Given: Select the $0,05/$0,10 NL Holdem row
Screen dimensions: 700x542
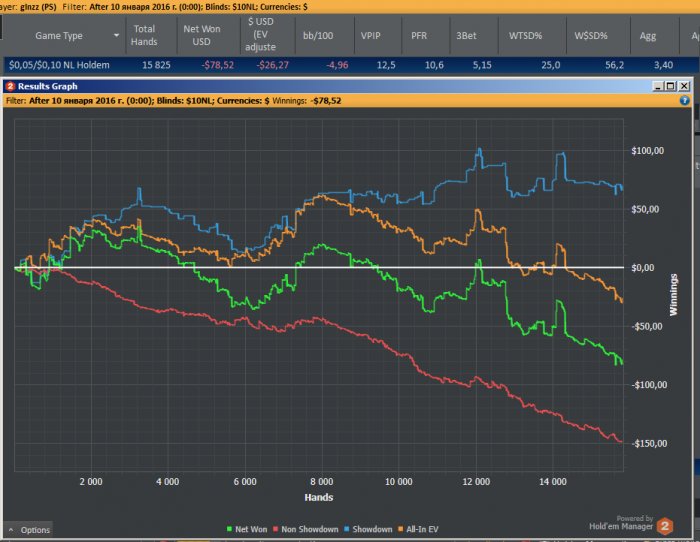Looking at the screenshot, I should click(x=351, y=65).
